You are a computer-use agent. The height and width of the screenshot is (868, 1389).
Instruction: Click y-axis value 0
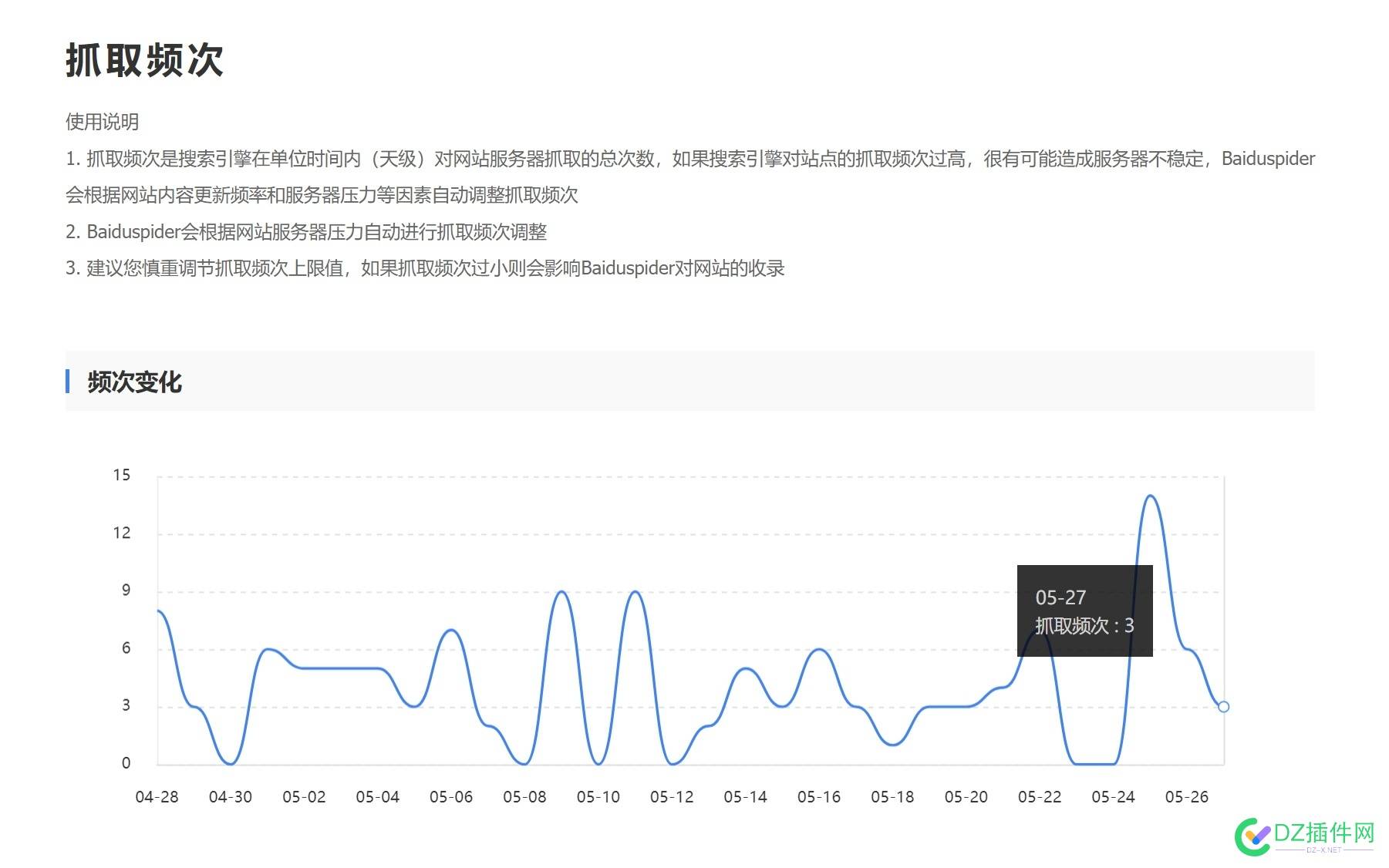126,763
